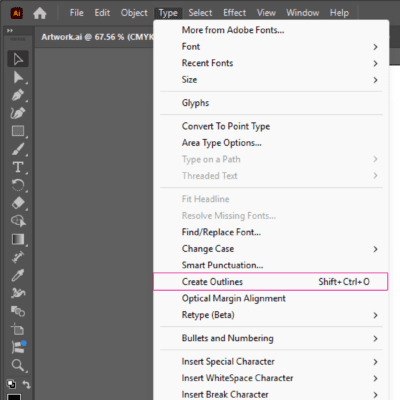This screenshot has height=400, width=400.
Task: Choose Convert To Point Type
Action: pos(271,126)
